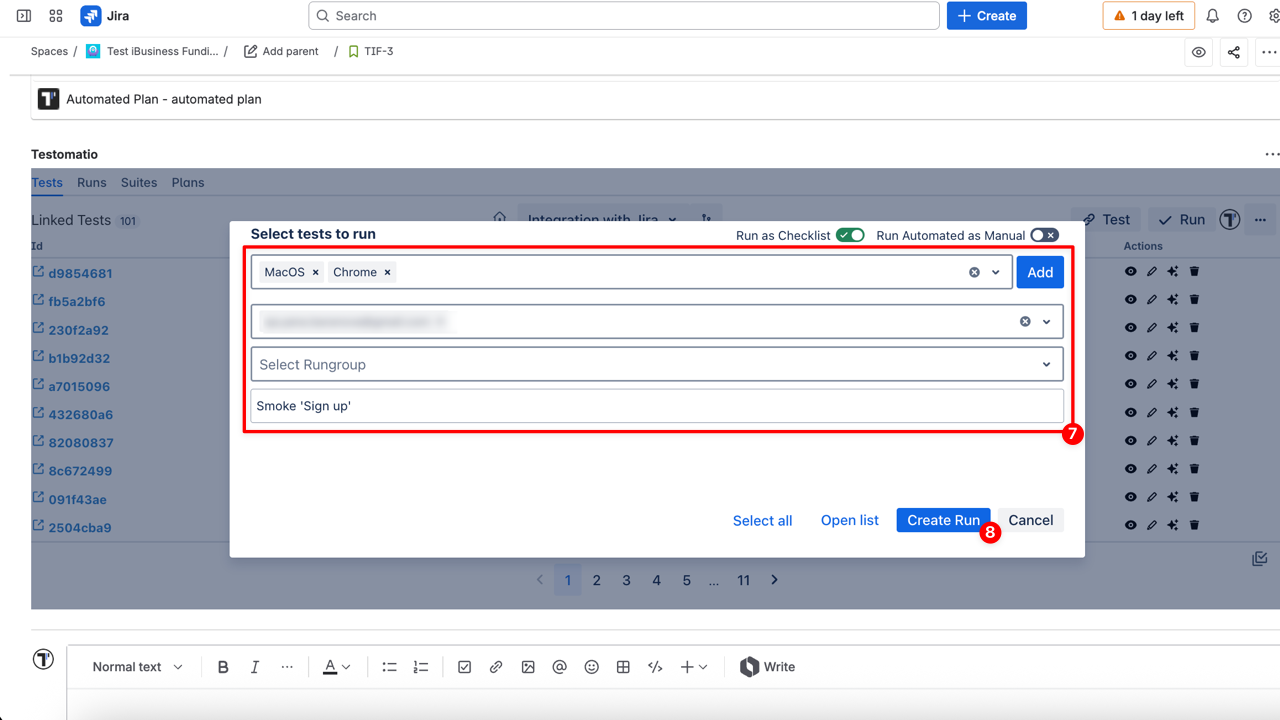Delete the fb5a2bf6 test with the trash icon

pos(1194,300)
